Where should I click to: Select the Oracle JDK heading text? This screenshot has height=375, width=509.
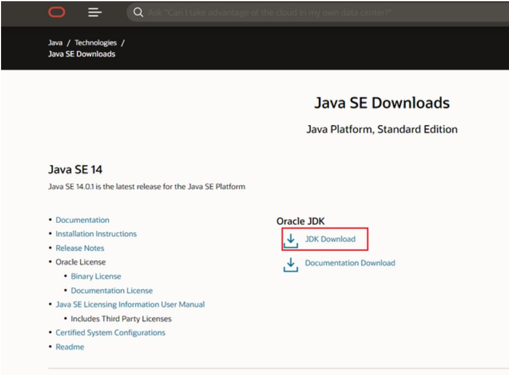pos(300,221)
